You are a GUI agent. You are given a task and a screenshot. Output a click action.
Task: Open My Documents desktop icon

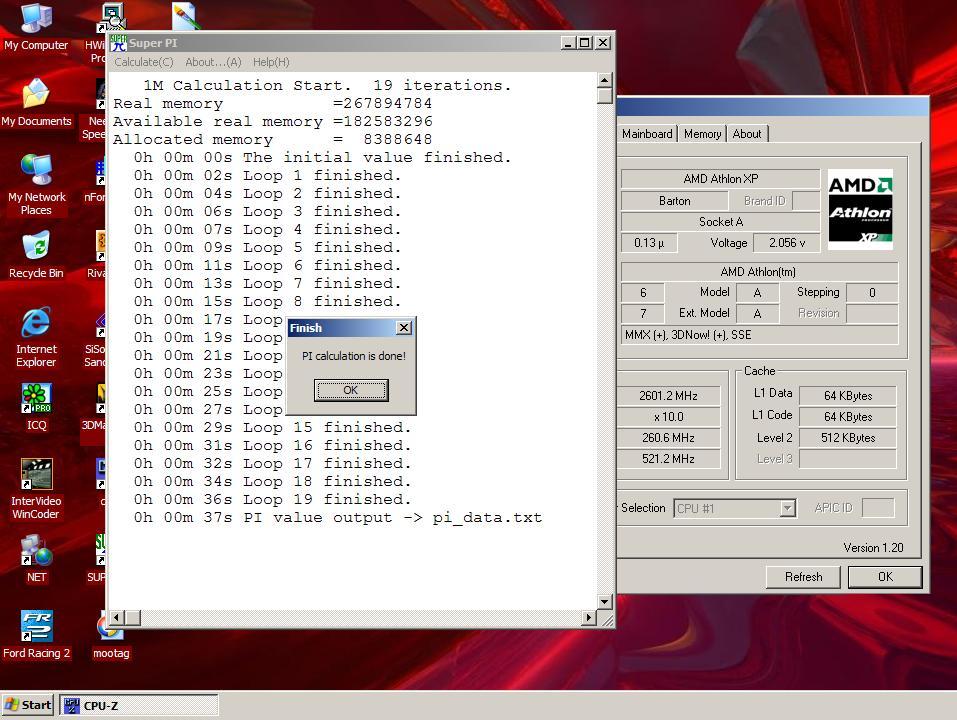pos(36,103)
